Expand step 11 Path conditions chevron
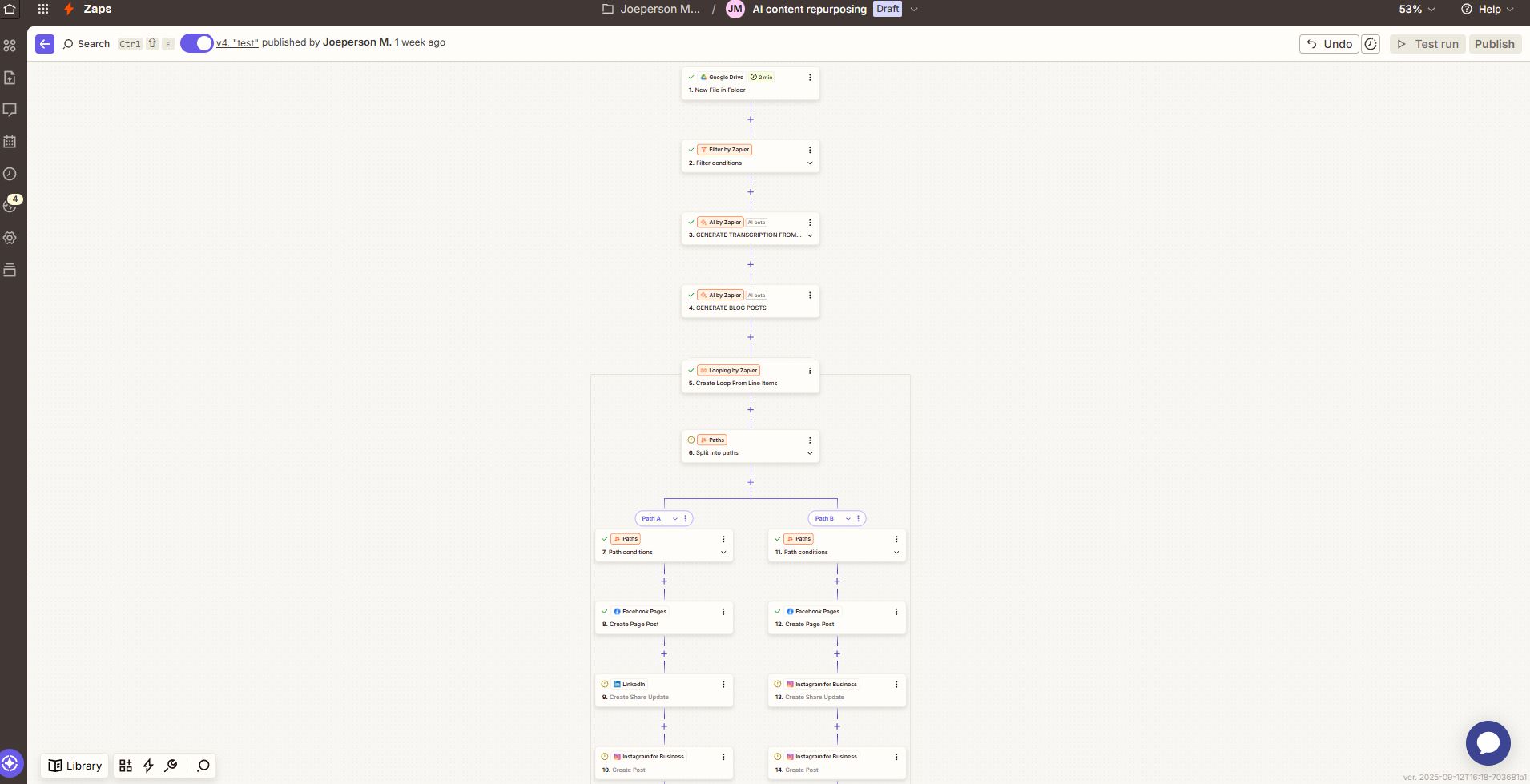The image size is (1530, 784). (x=896, y=552)
